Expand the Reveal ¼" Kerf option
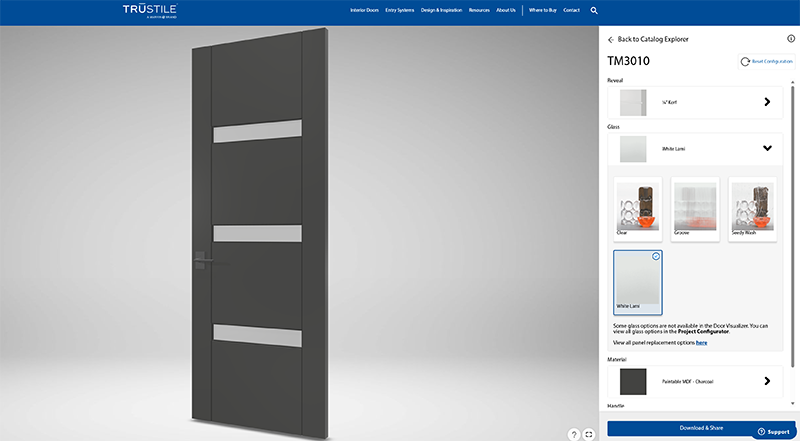The image size is (800, 441). point(767,102)
